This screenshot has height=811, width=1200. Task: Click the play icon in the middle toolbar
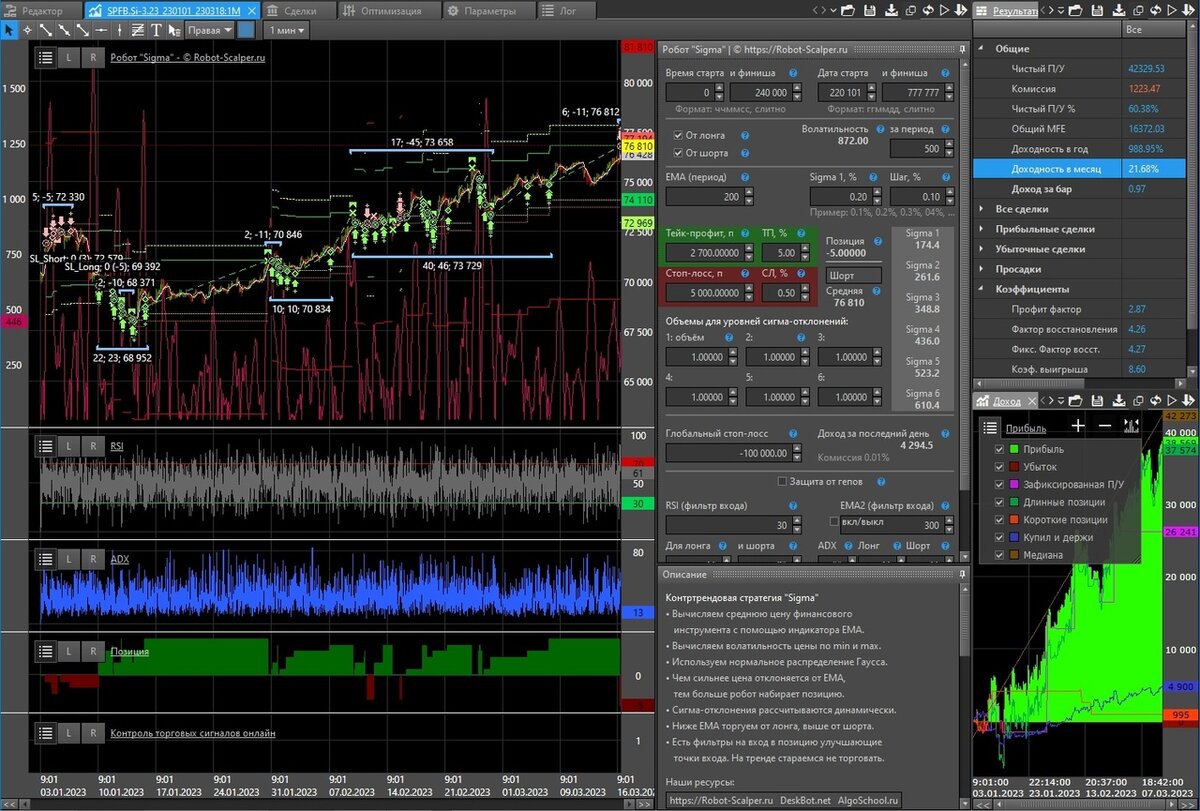[x=944, y=11]
